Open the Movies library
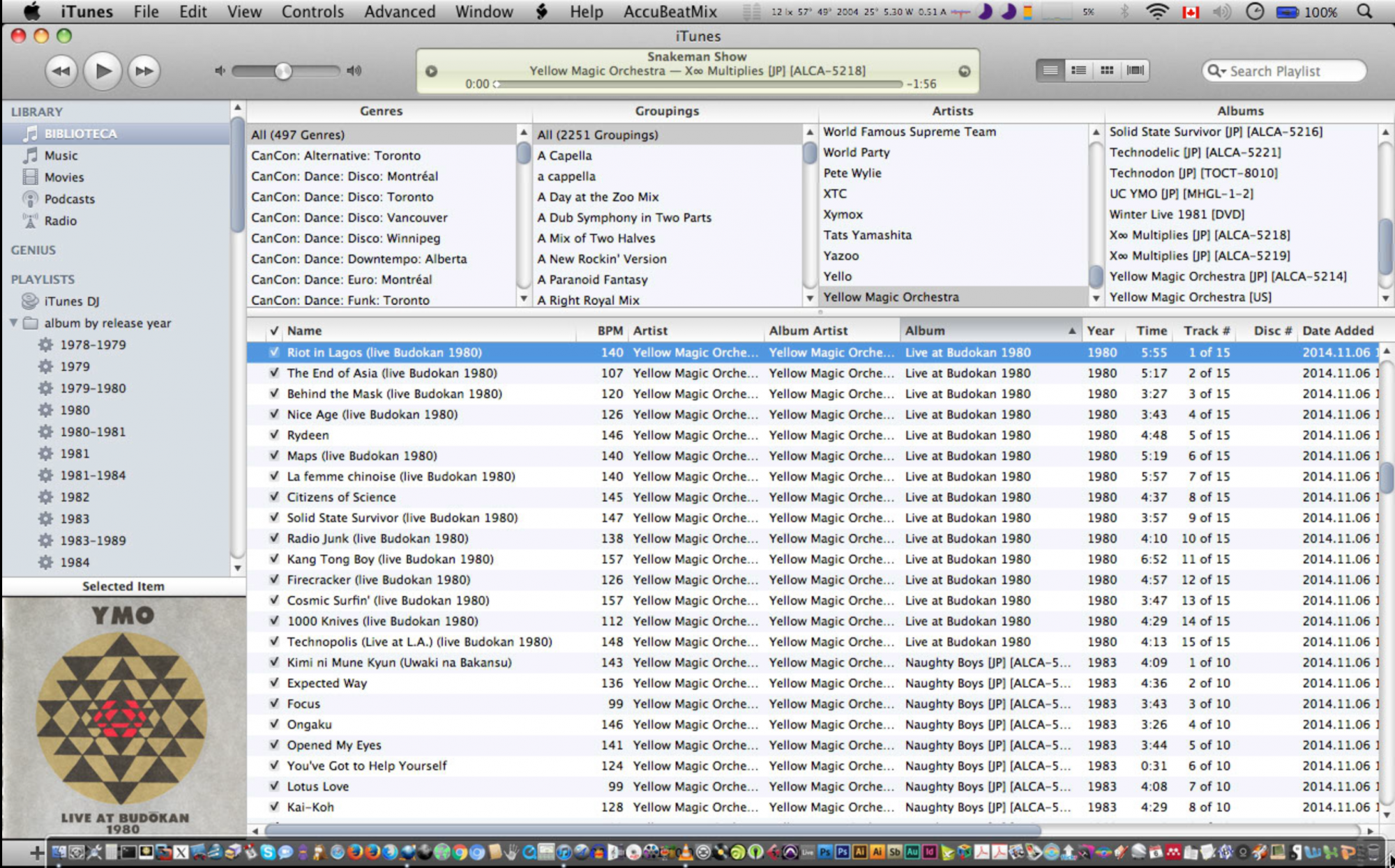This screenshot has height=868, width=1395. click(63, 177)
